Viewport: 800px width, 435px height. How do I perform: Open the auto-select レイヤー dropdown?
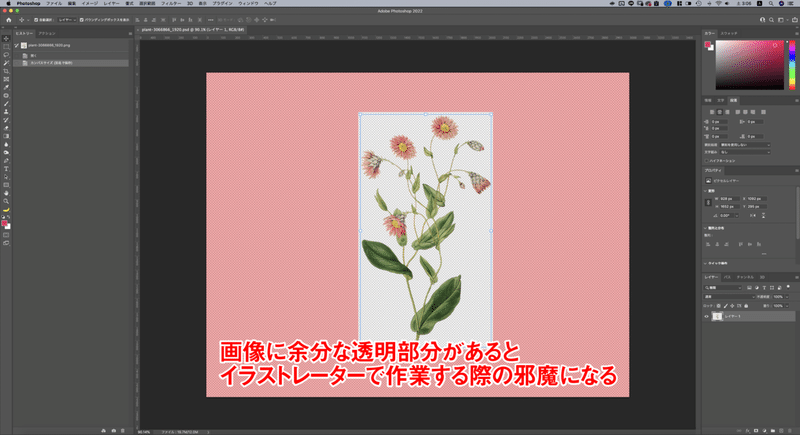[x=66, y=20]
